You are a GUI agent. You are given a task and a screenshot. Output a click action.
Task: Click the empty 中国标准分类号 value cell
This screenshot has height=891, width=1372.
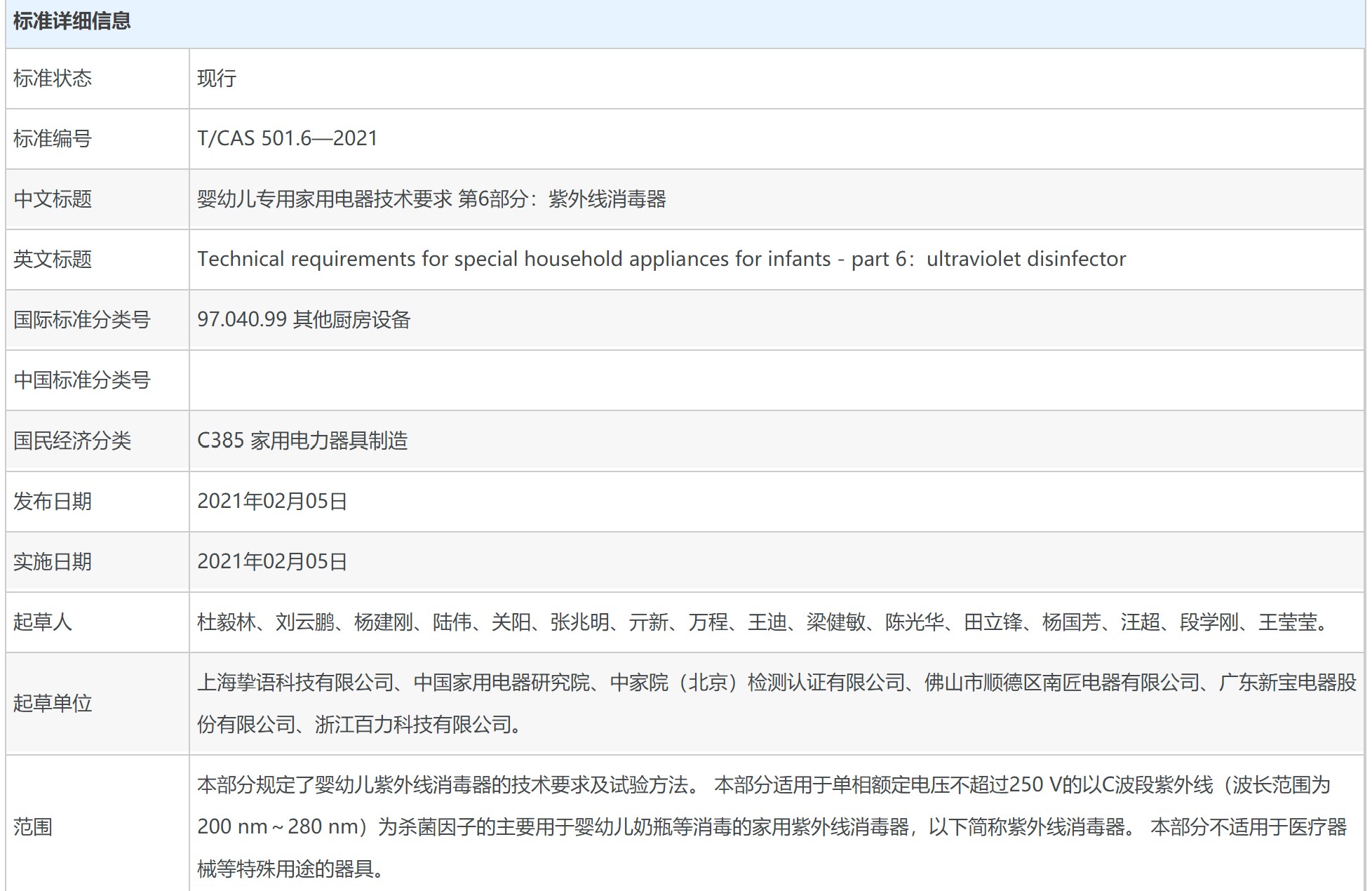775,380
